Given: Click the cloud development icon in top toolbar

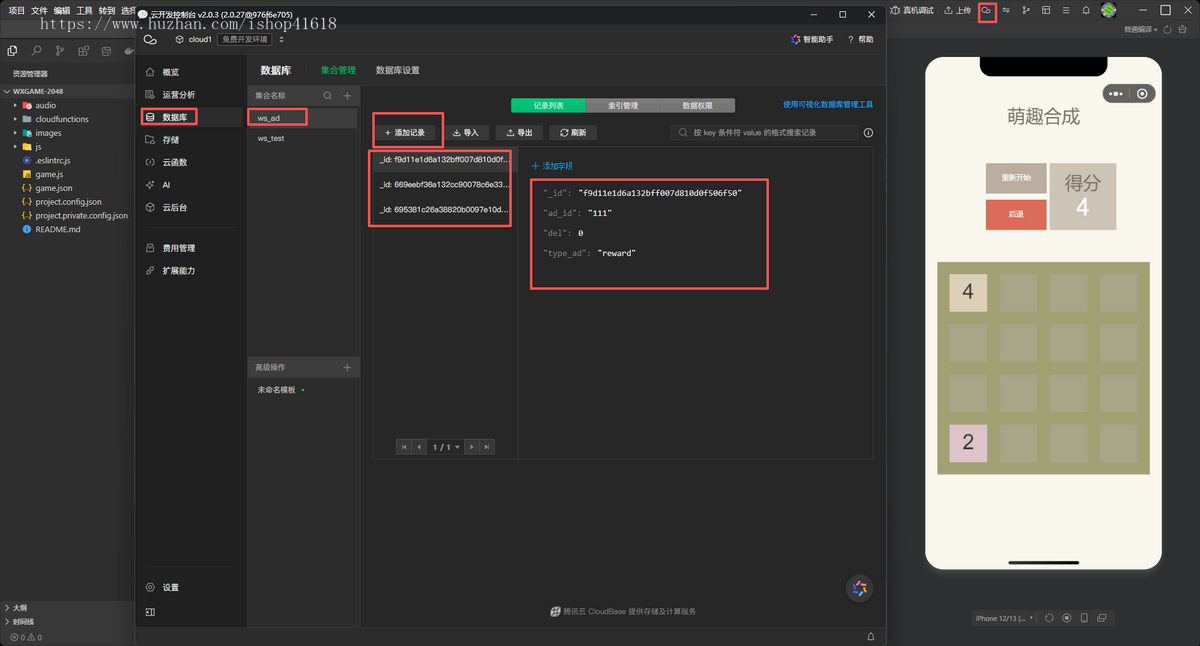Looking at the screenshot, I should point(987,10).
